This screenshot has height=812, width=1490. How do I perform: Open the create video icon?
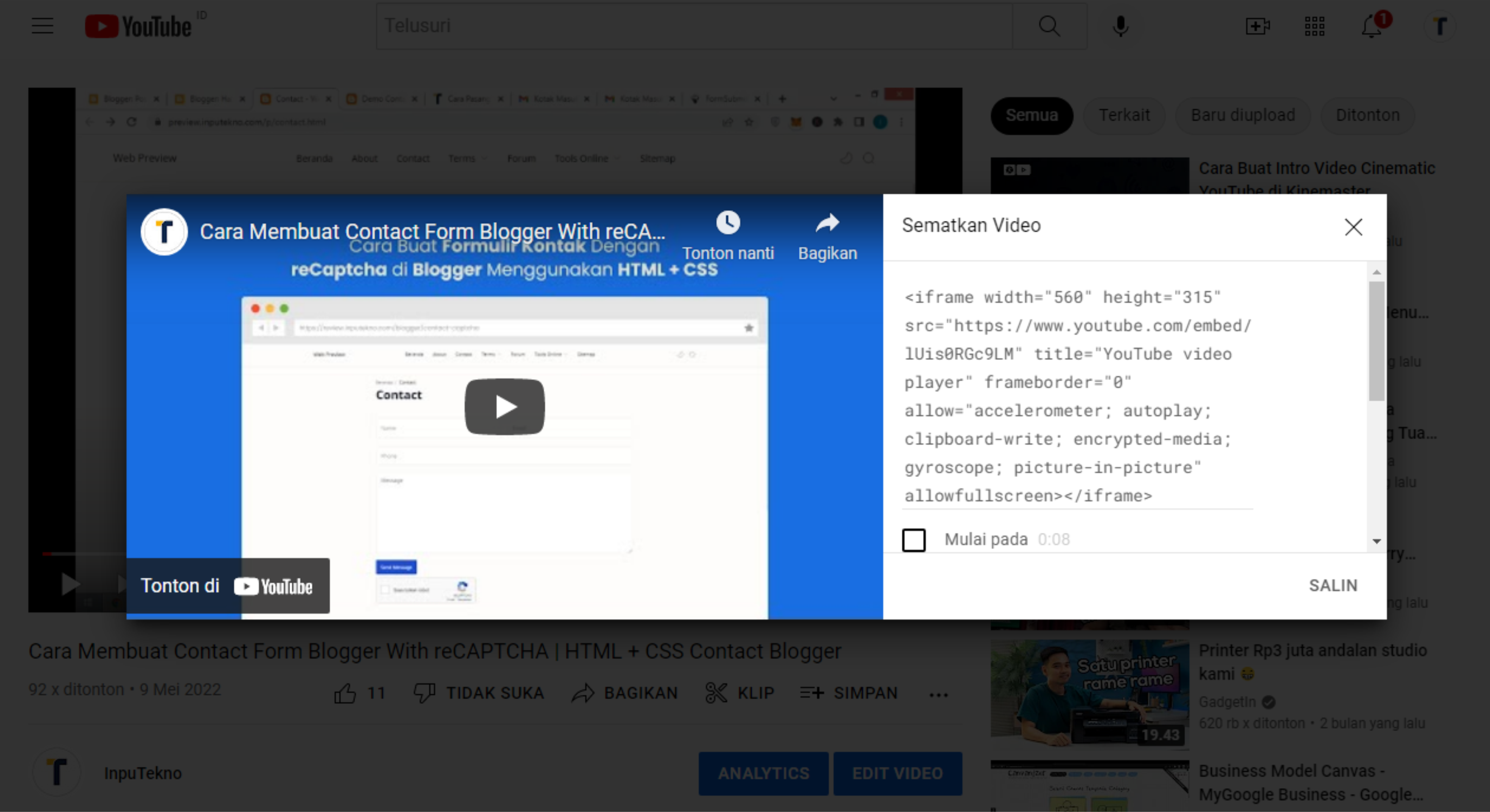(1257, 26)
